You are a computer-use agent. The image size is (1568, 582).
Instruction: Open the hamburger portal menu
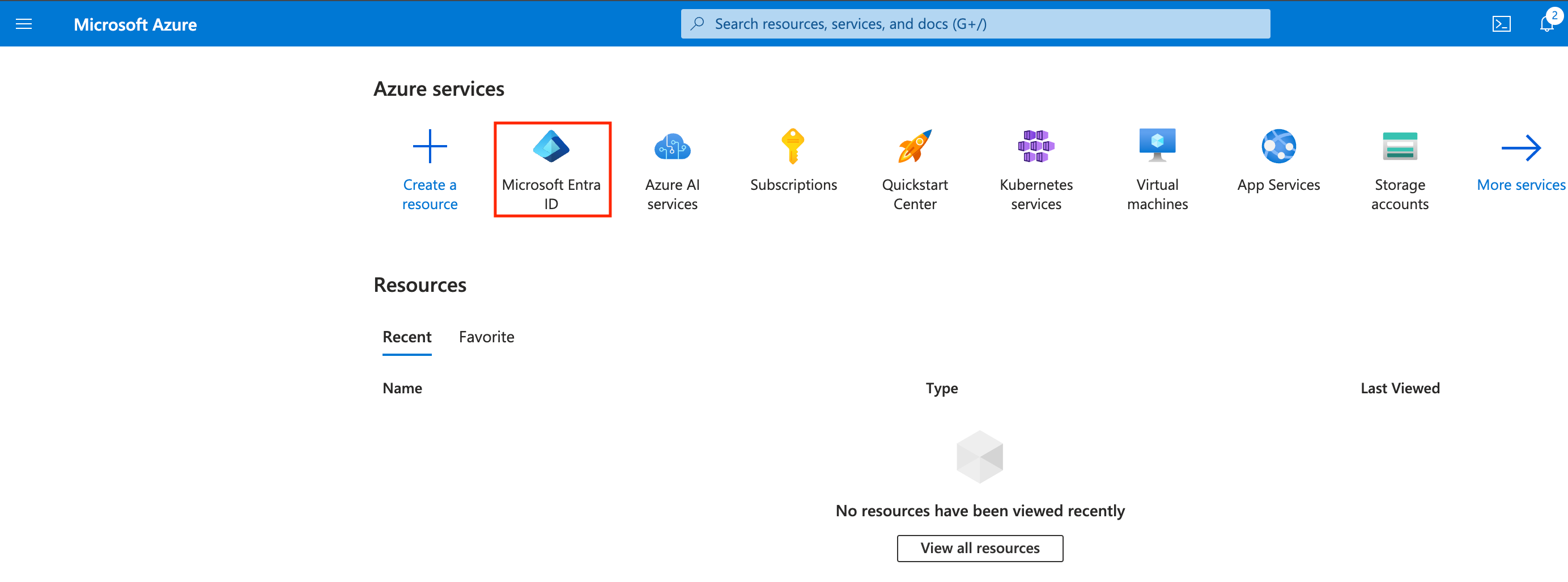(24, 24)
